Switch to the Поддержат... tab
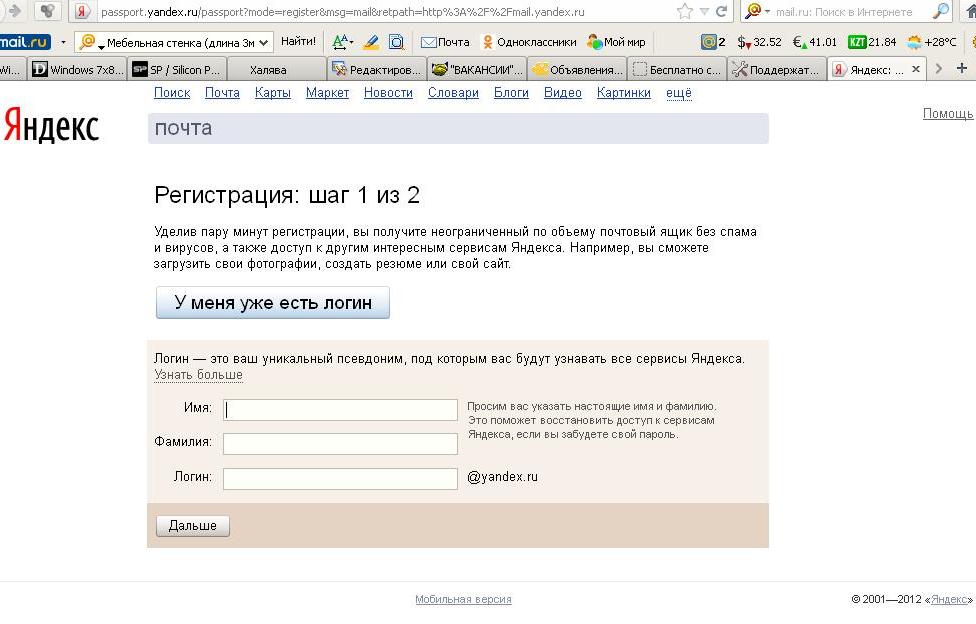 [x=777, y=69]
